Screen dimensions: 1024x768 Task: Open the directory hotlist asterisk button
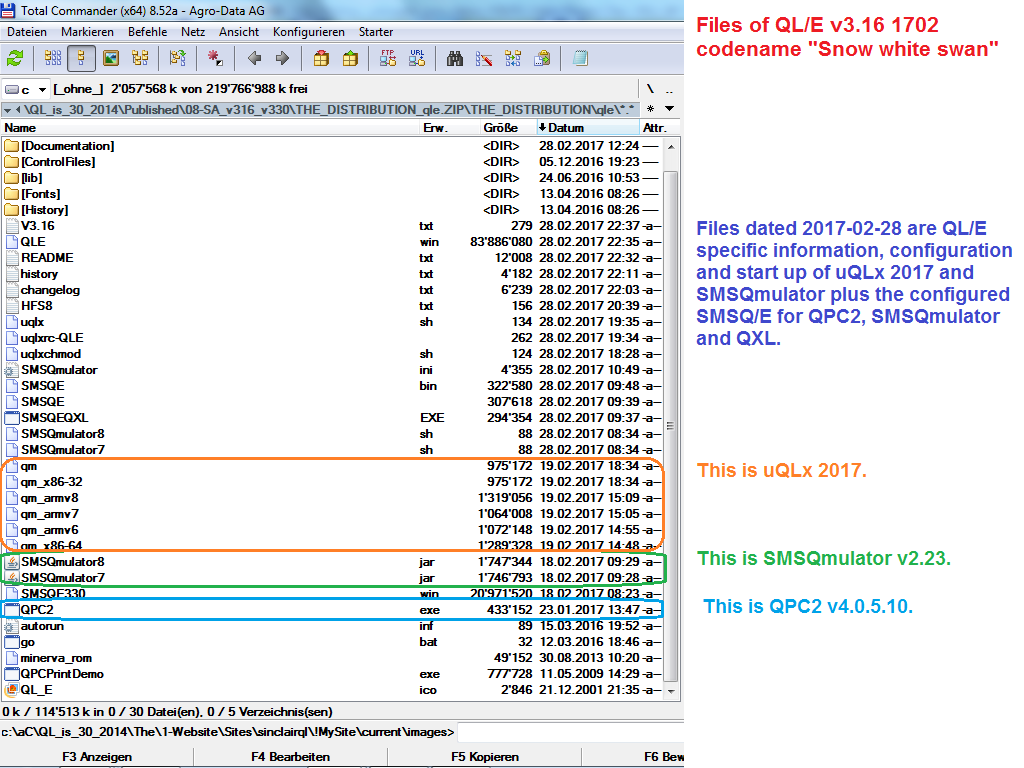[650, 109]
